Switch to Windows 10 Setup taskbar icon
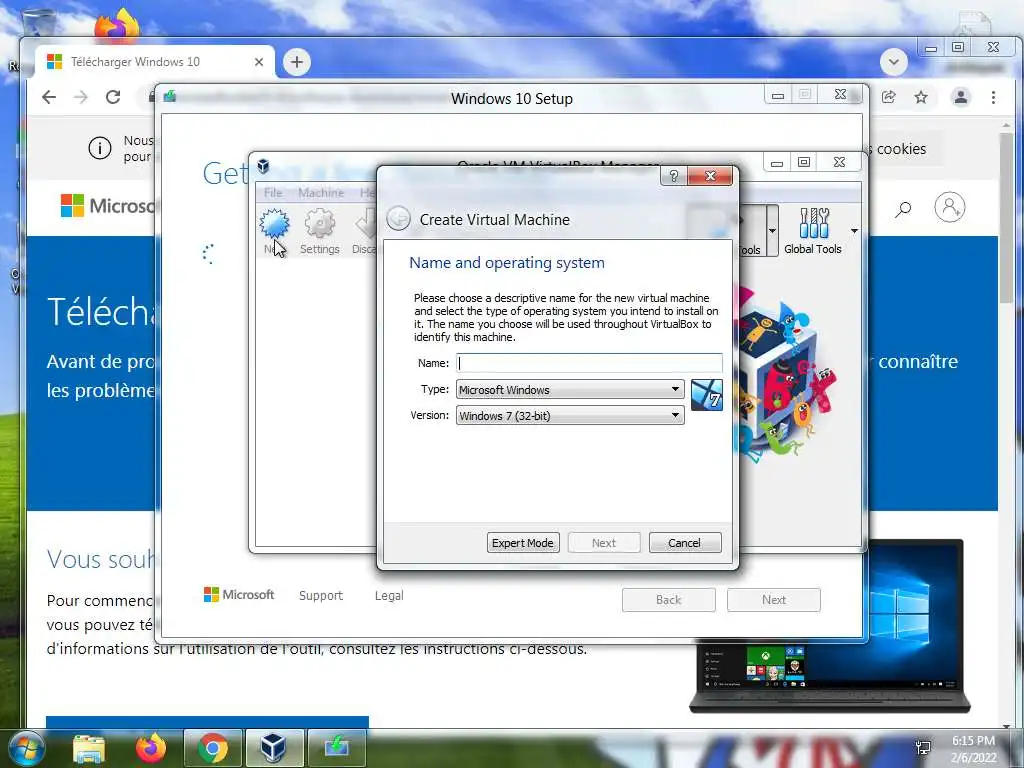The height and width of the screenshot is (768, 1024). click(336, 748)
